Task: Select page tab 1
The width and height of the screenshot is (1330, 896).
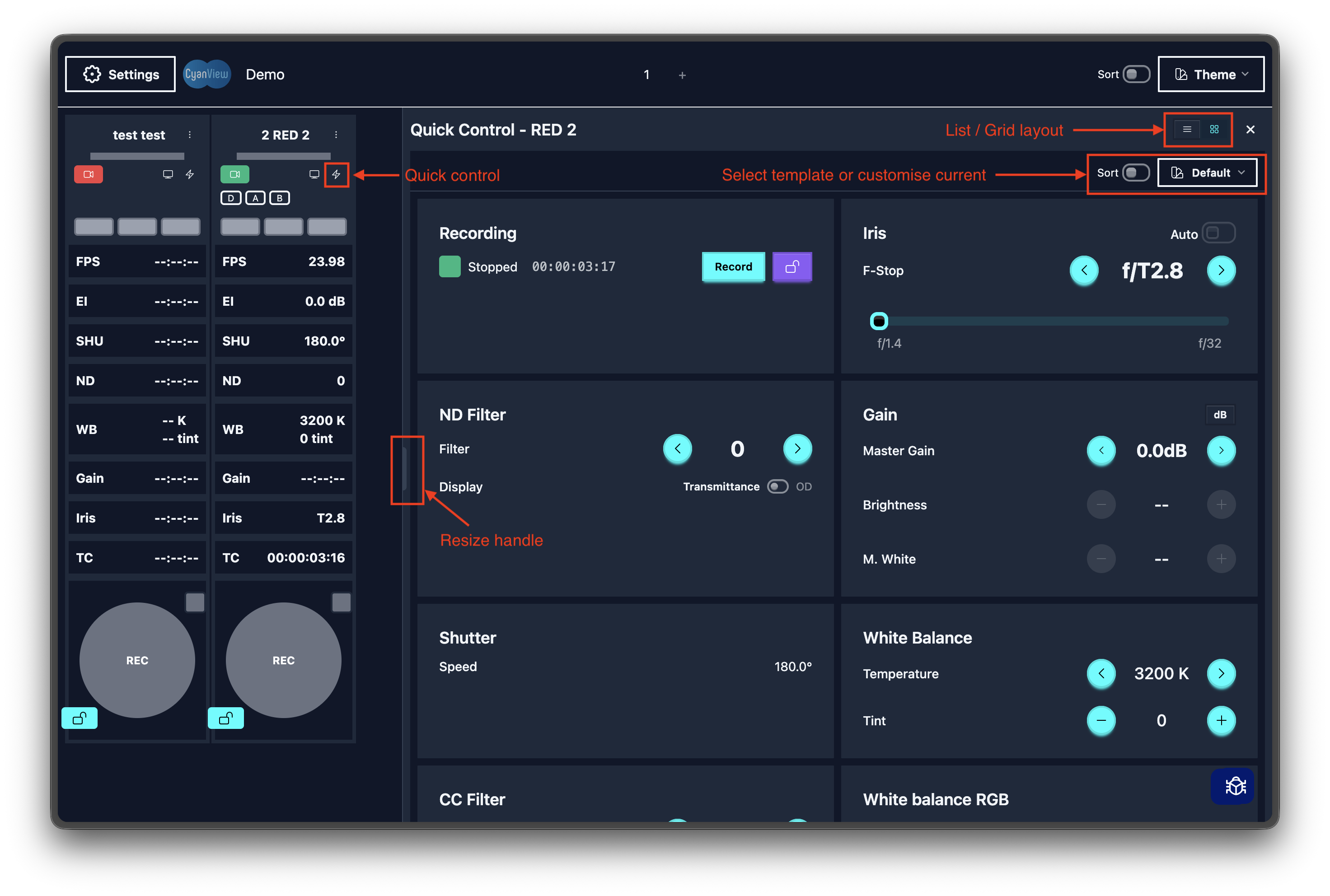Action: pyautogui.click(x=646, y=75)
